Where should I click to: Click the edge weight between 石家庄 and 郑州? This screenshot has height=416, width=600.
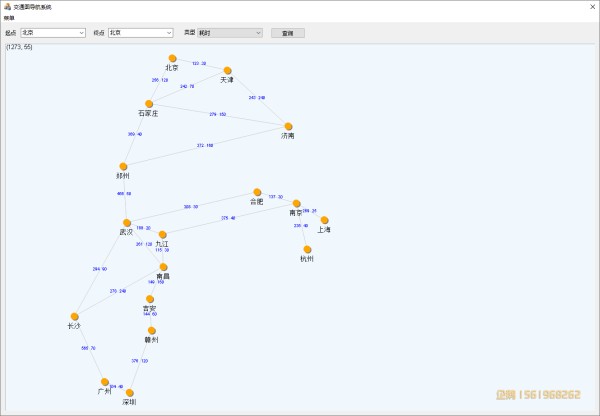coord(135,134)
